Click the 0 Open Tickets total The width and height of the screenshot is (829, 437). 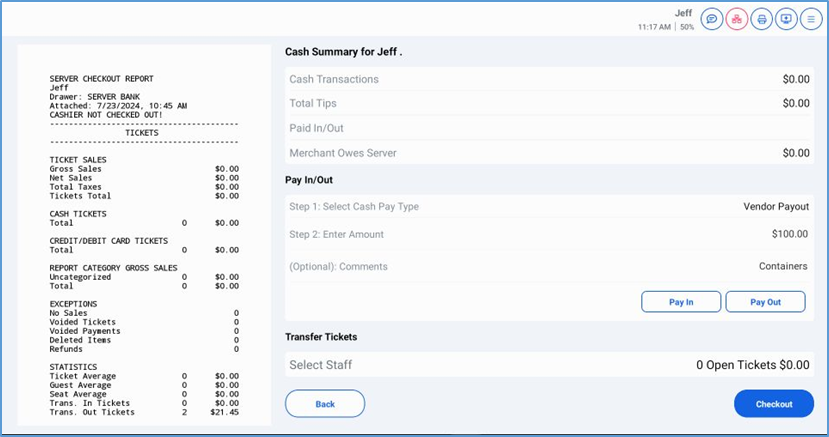click(x=752, y=366)
